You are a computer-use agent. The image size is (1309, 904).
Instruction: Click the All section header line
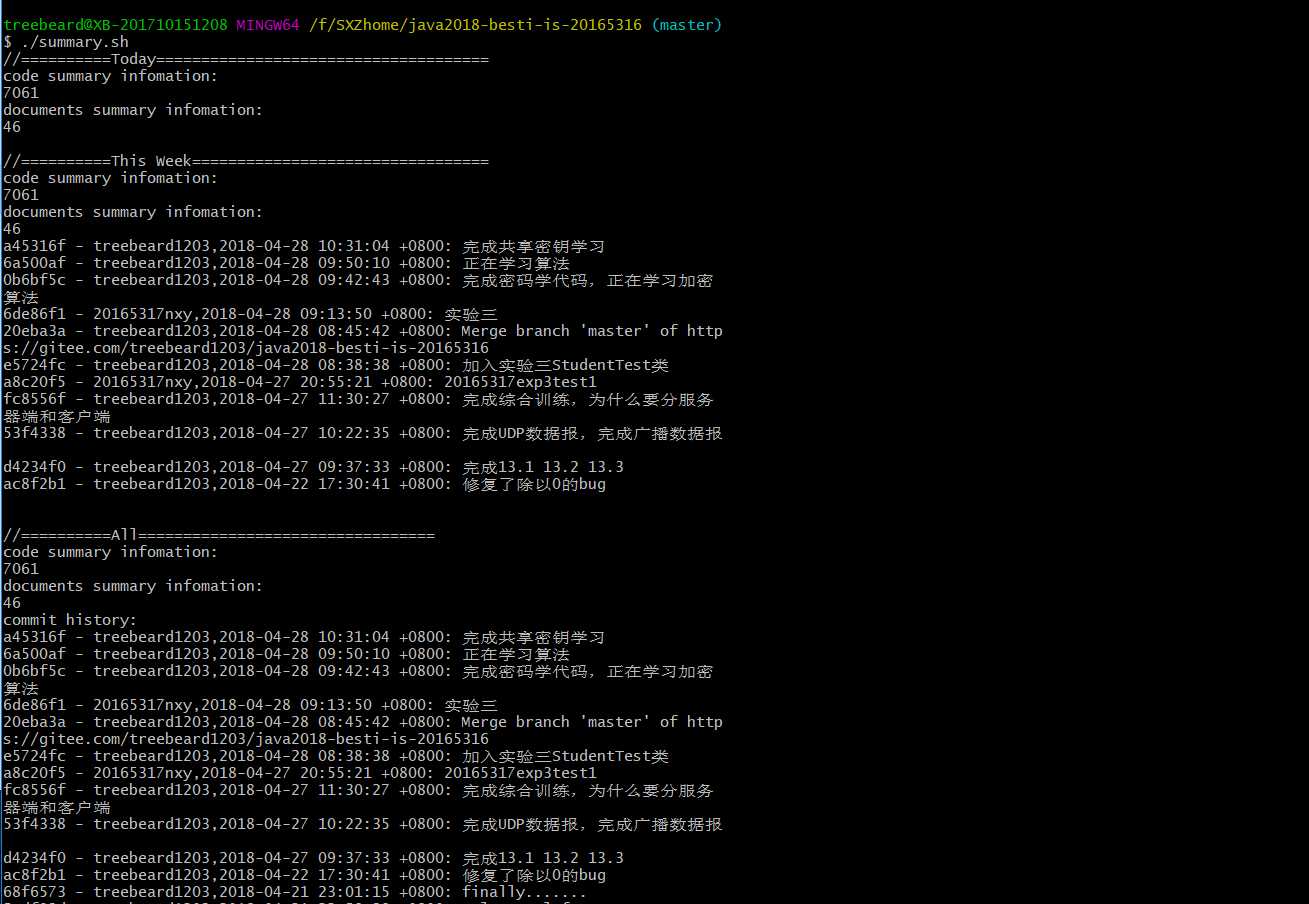[x=219, y=535]
